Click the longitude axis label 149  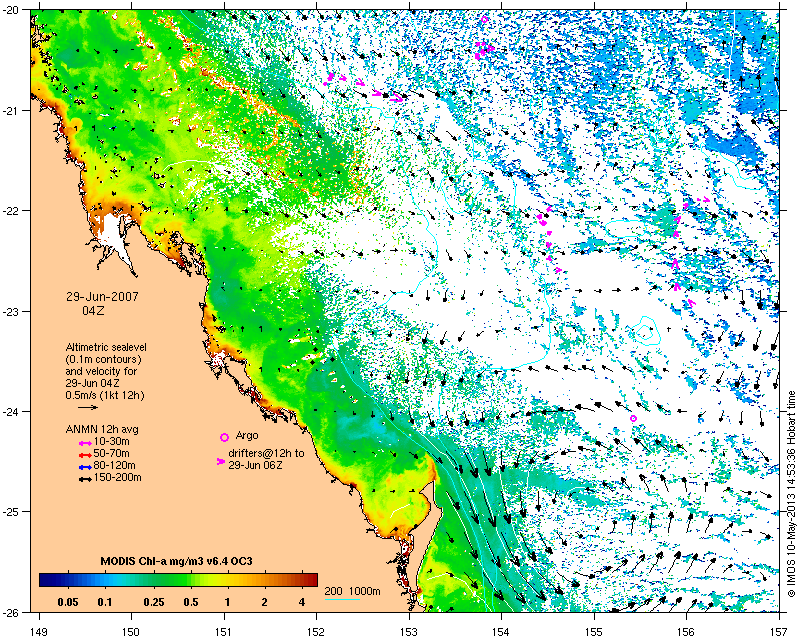[x=39, y=632]
